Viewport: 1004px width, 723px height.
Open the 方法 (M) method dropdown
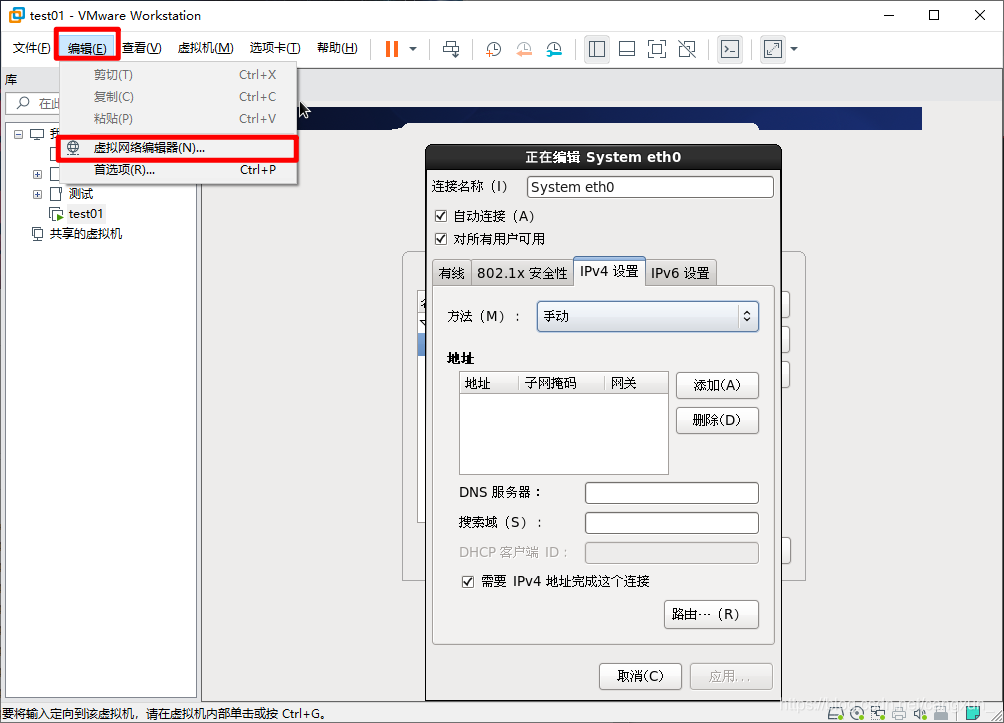(647, 316)
